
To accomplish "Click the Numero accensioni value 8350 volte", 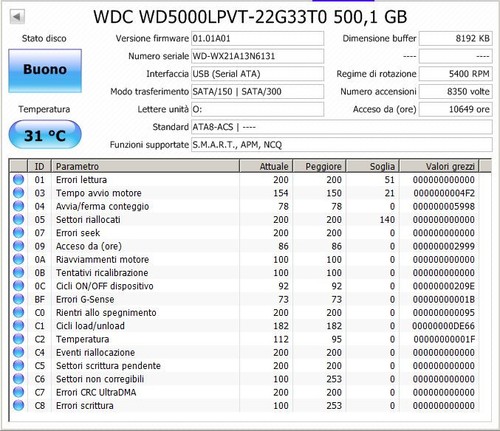I will 456,91.
